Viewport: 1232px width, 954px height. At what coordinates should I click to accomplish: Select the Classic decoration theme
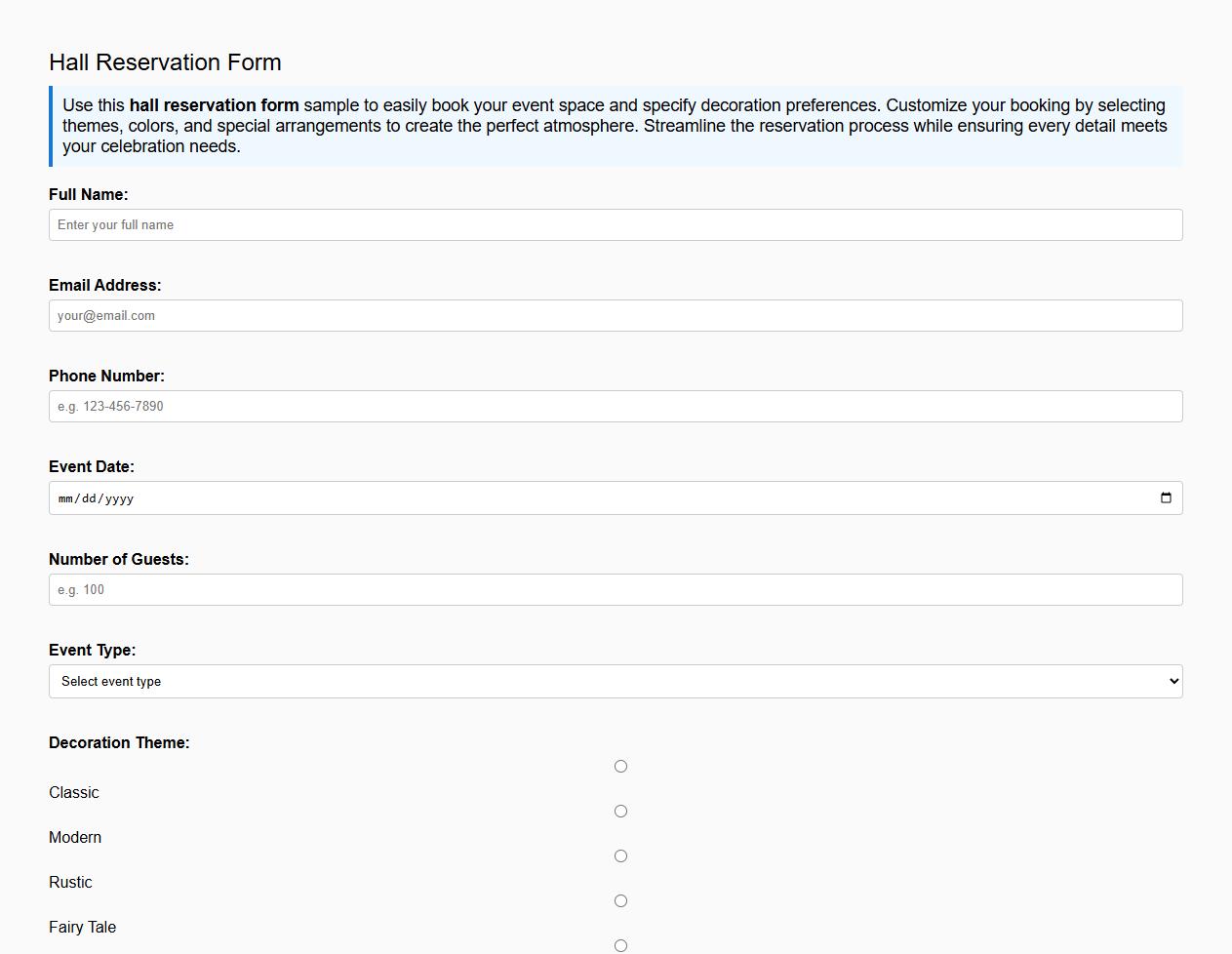pyautogui.click(x=620, y=767)
